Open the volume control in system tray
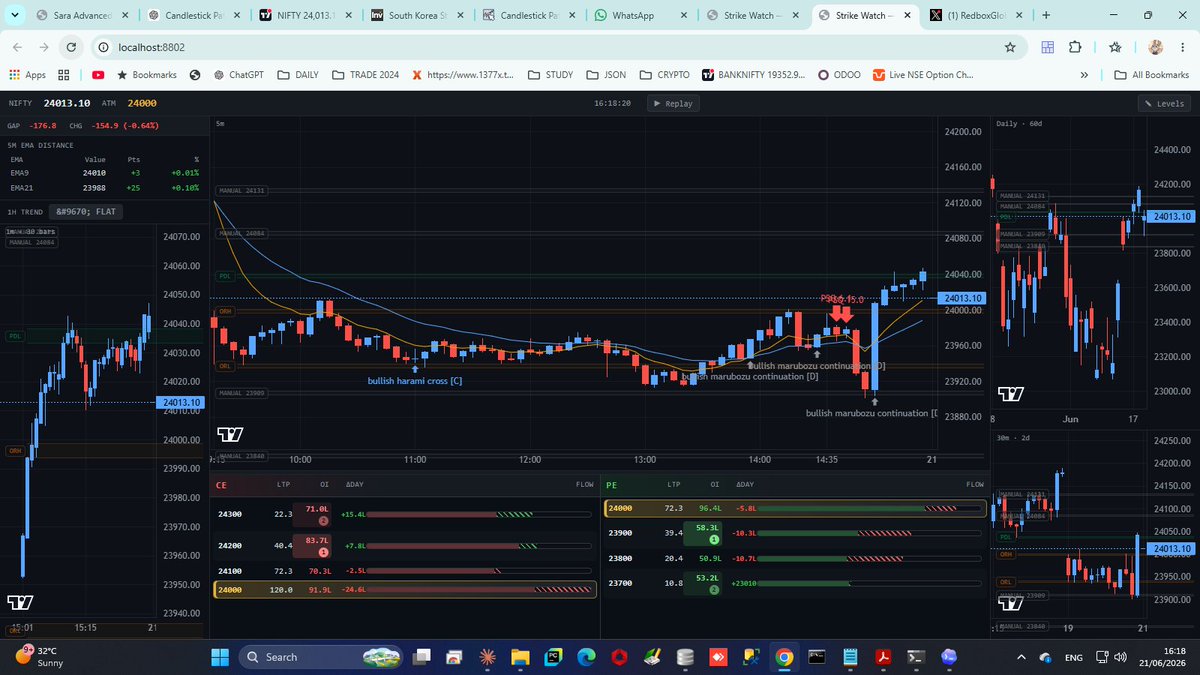This screenshot has height=675, width=1200. (x=1120, y=657)
